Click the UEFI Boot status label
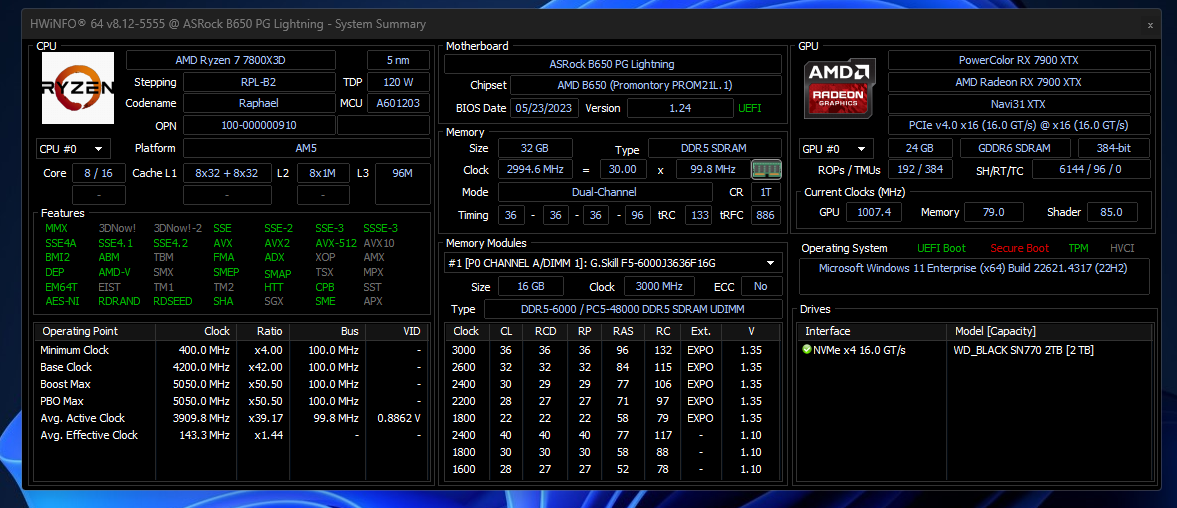 pos(941,248)
